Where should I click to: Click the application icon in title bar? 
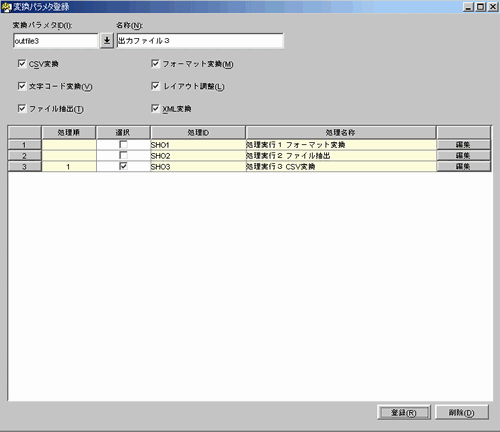(x=6, y=7)
